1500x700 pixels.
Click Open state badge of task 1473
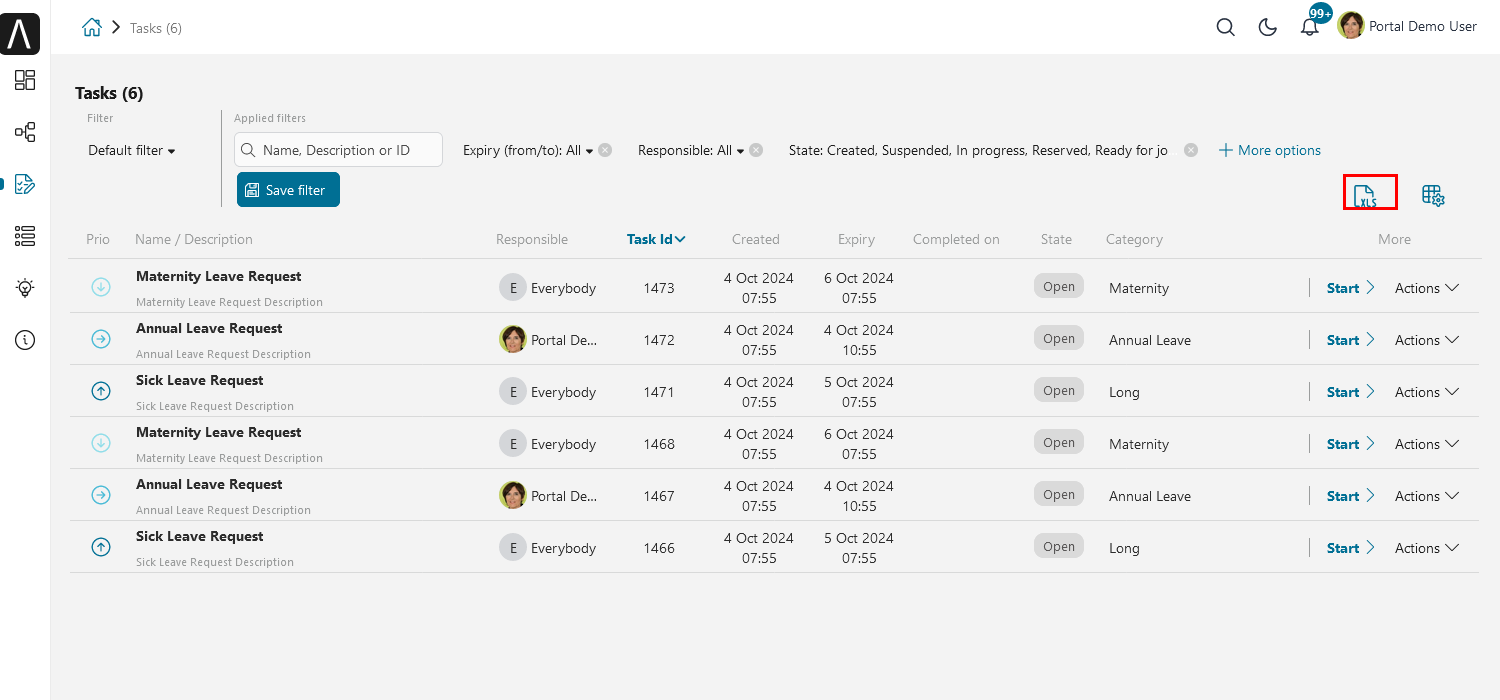pos(1058,287)
